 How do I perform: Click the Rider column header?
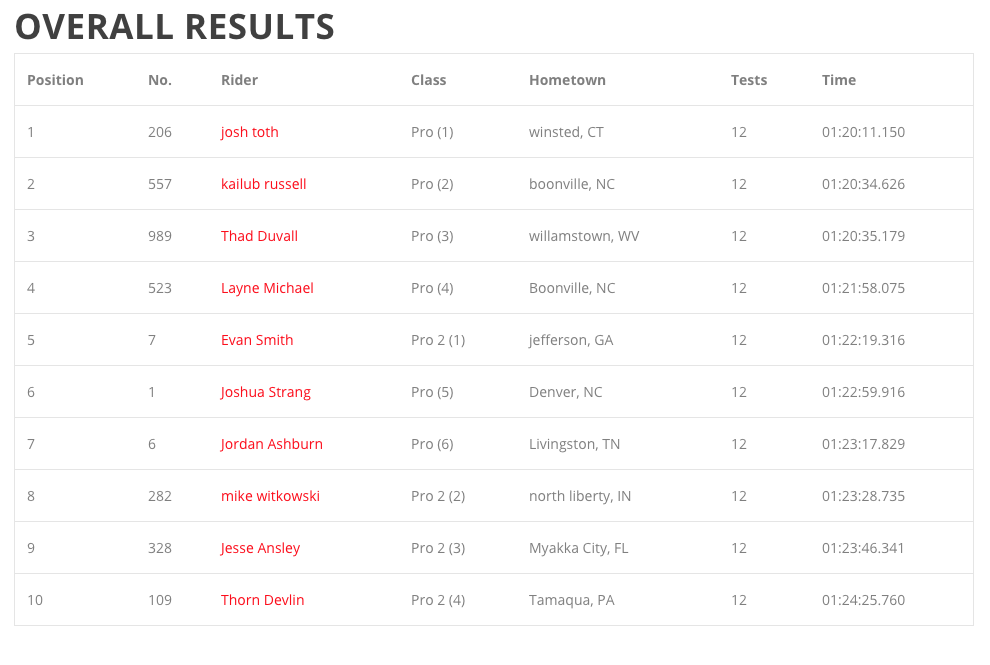(239, 80)
